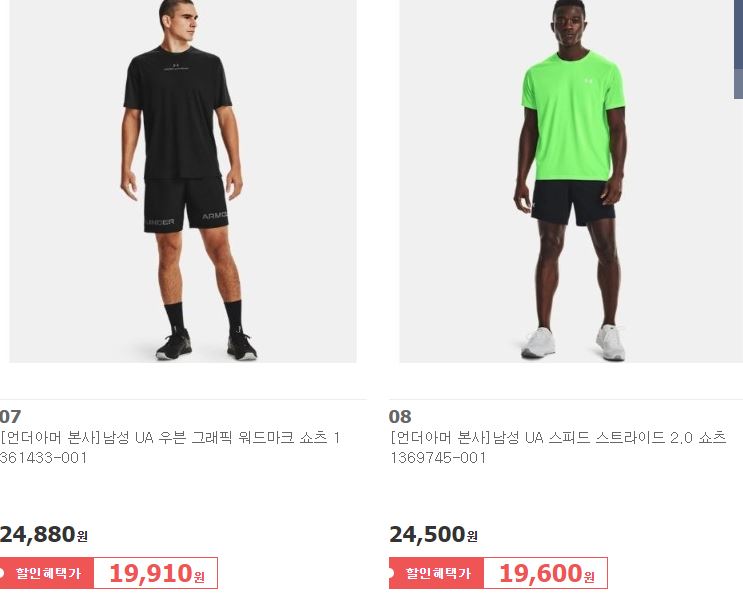Click 할인혜택가 badge under product 08

click(x=436, y=573)
